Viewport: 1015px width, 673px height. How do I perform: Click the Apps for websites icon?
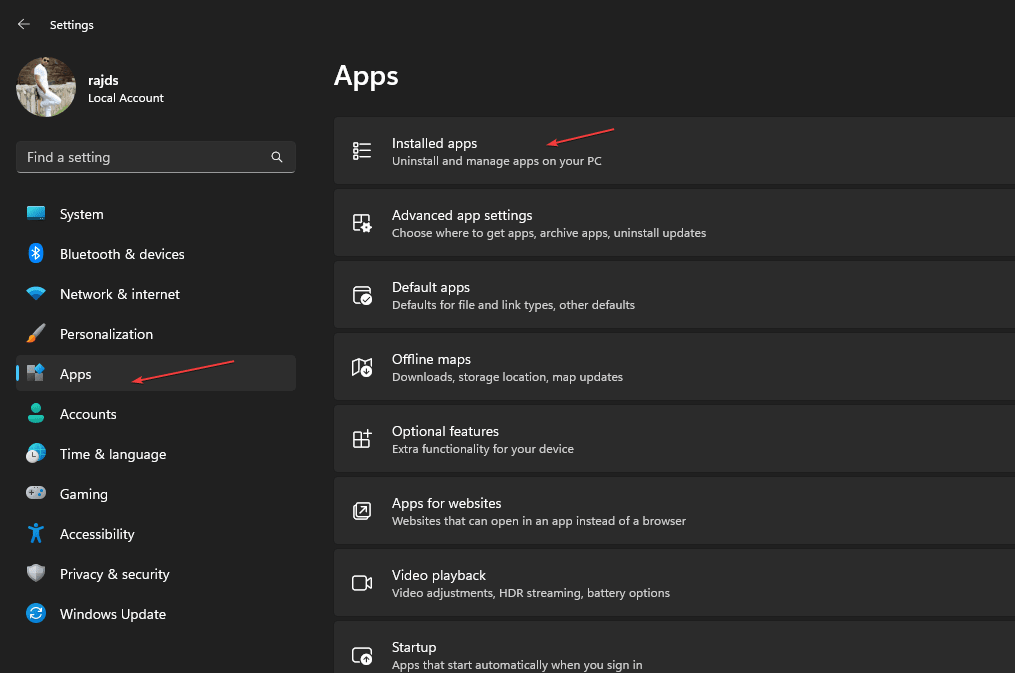(362, 510)
